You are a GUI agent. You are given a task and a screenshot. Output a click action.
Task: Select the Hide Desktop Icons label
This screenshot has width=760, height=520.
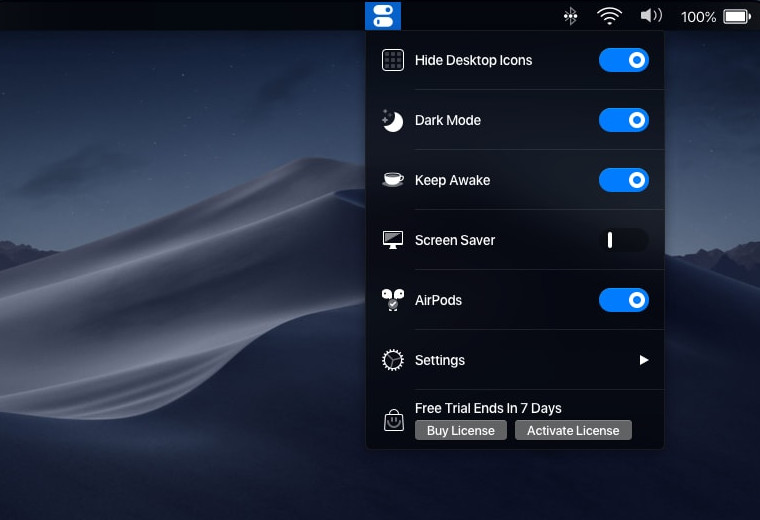point(473,61)
